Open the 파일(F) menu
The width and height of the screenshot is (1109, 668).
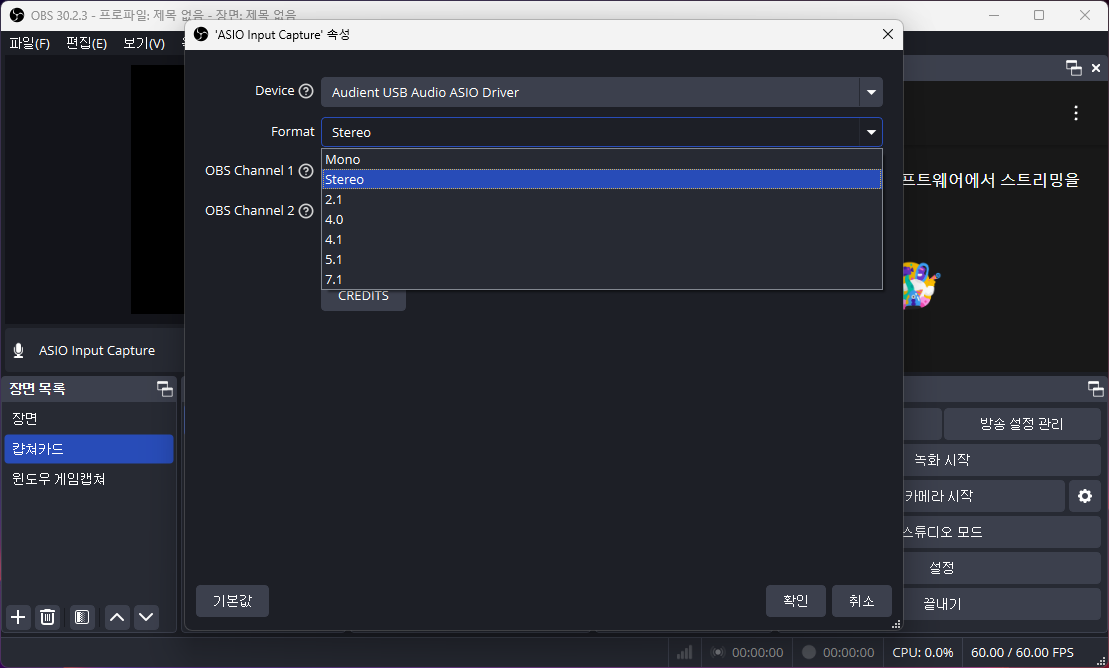coord(30,43)
